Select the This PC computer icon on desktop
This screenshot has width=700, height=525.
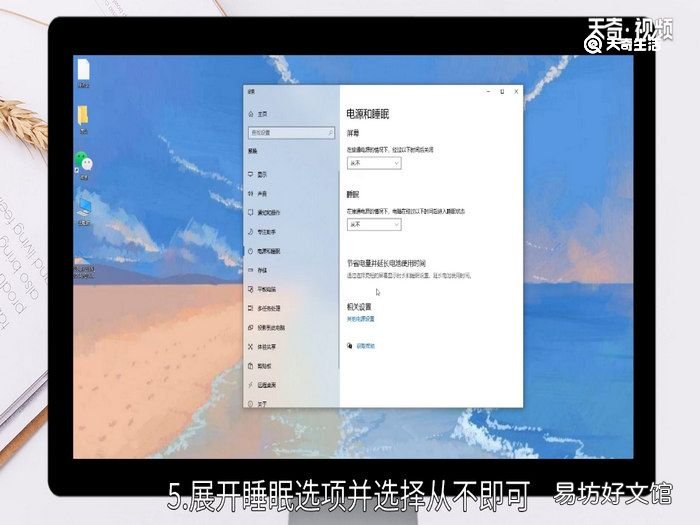84,212
